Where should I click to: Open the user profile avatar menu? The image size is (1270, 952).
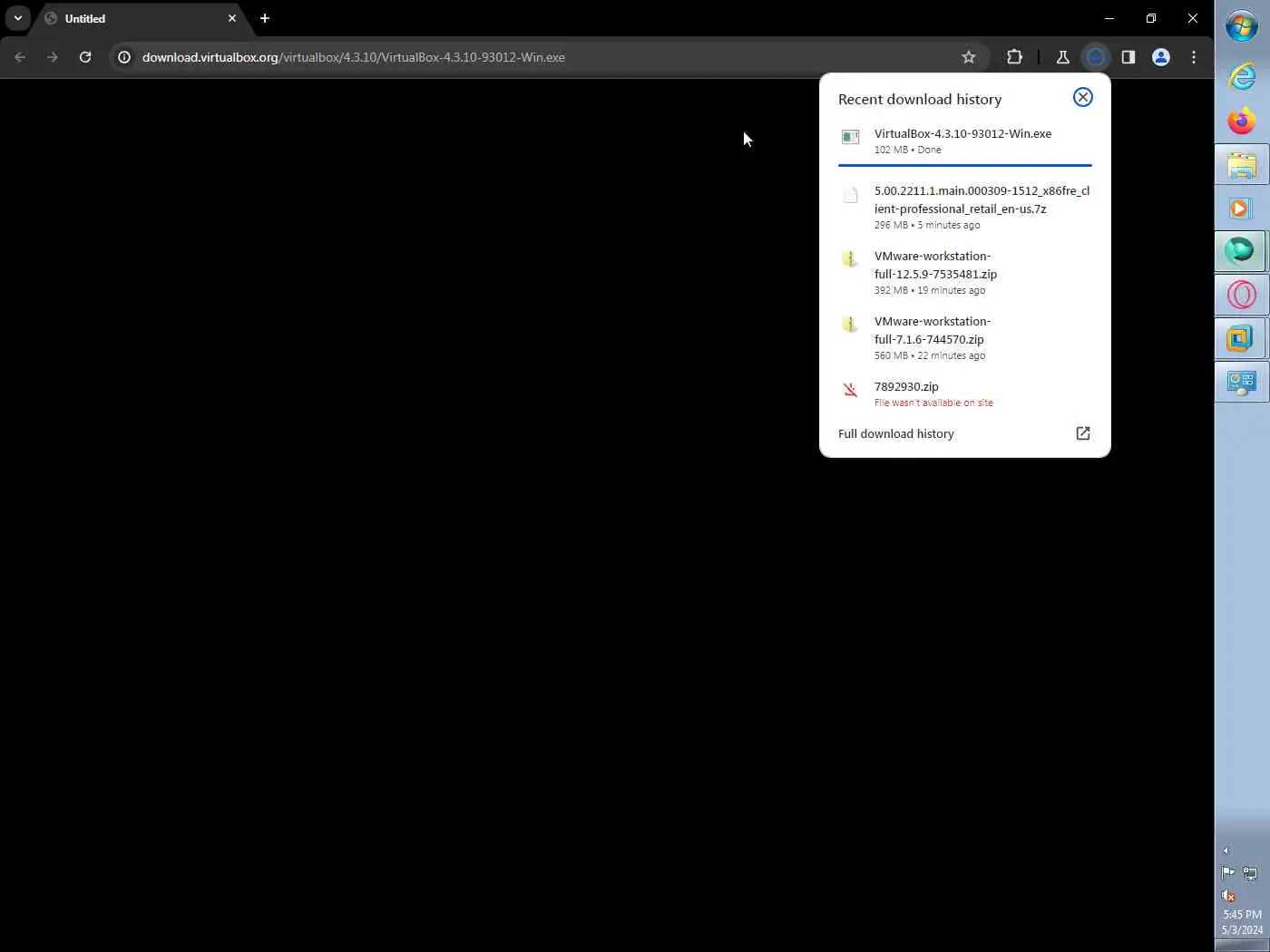pyautogui.click(x=1160, y=57)
